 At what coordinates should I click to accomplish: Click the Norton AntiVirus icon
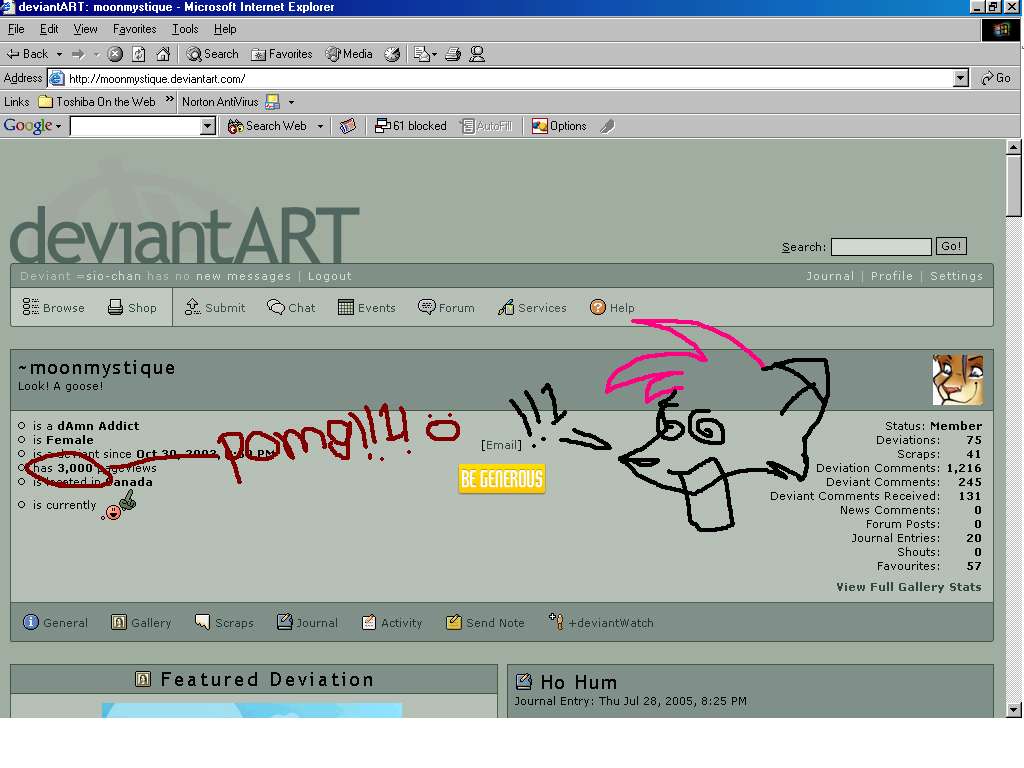pos(272,102)
